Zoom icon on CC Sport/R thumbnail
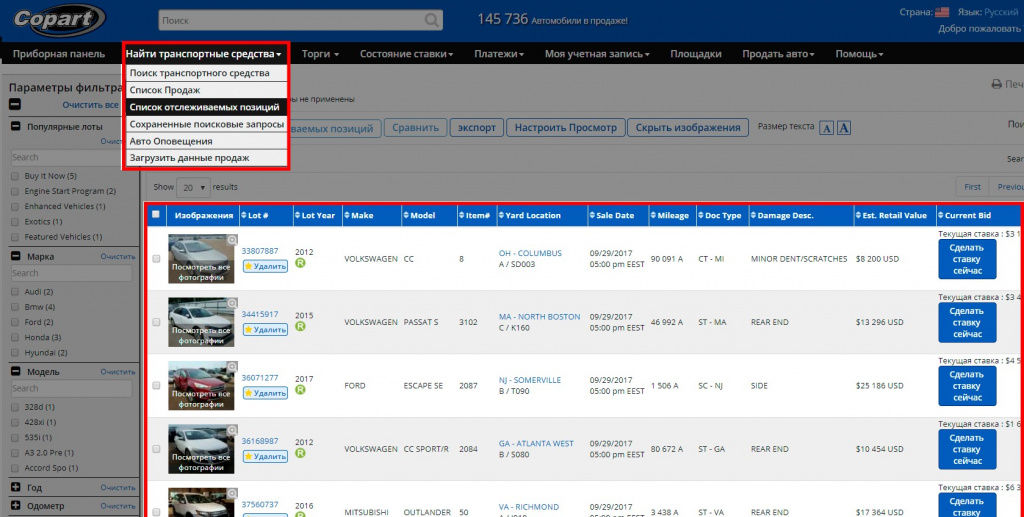Image resolution: width=1024 pixels, height=517 pixels. (232, 430)
